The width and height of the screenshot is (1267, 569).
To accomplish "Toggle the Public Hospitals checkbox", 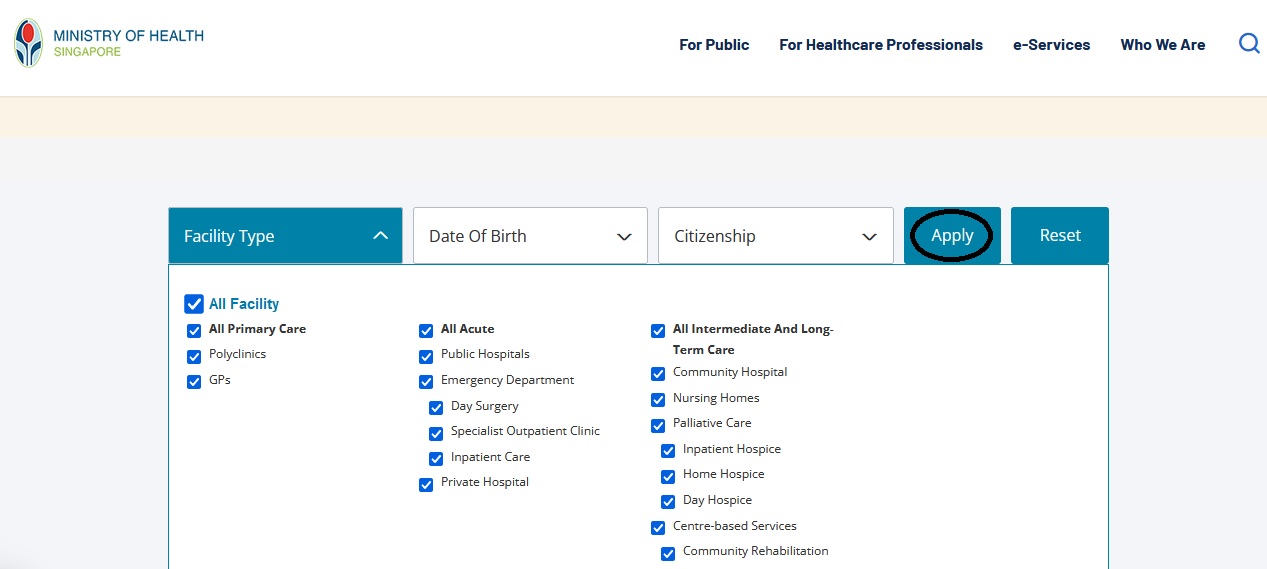I will tap(426, 356).
